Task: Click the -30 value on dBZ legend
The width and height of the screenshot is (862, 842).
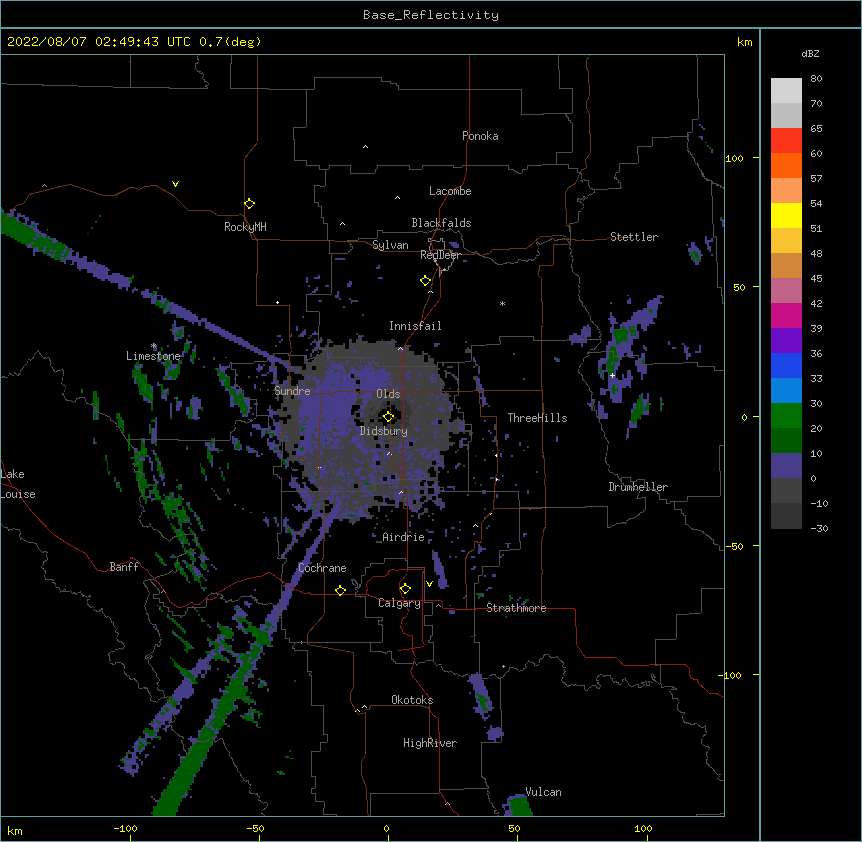Action: (x=819, y=528)
